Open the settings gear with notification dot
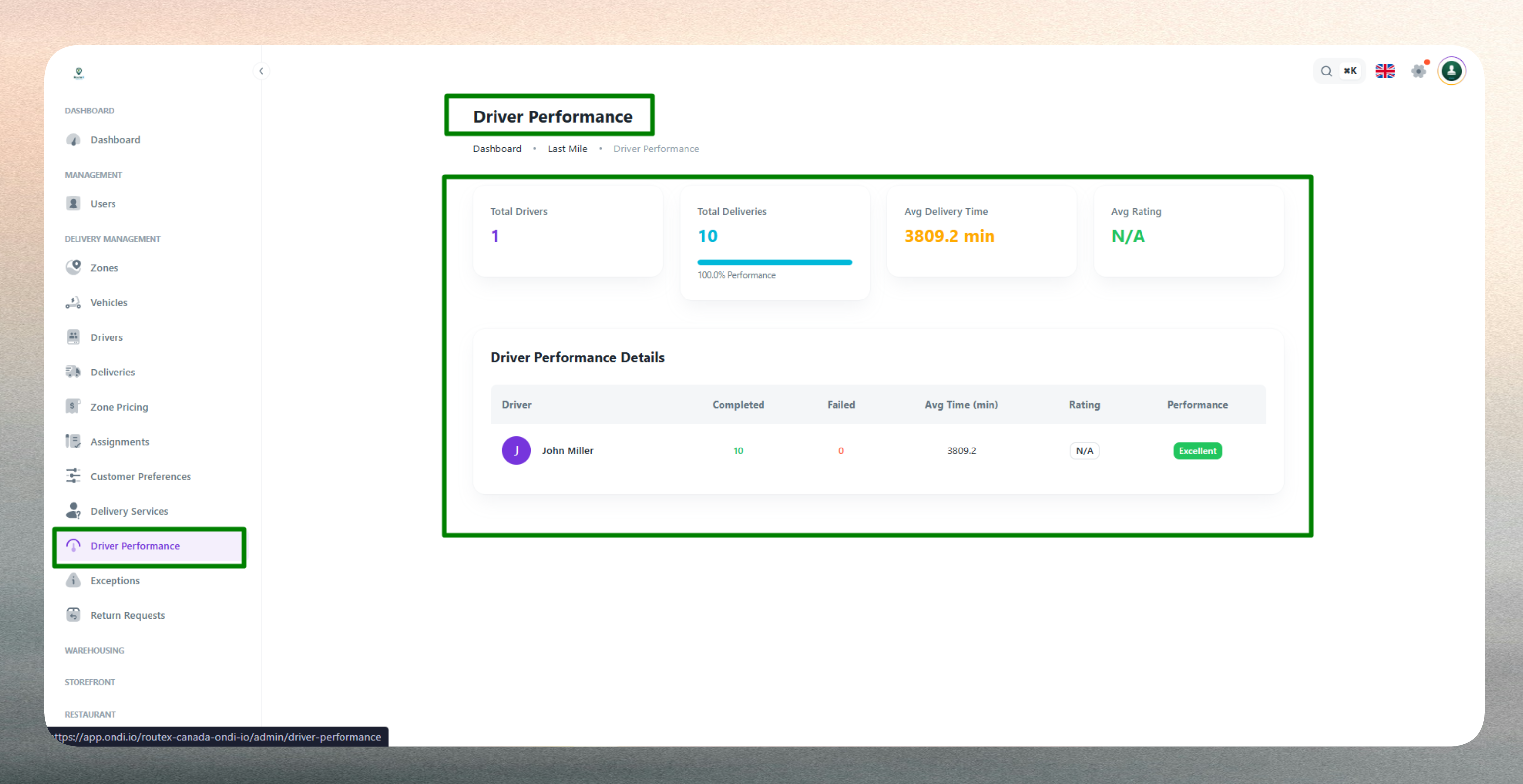The width and height of the screenshot is (1523, 784). 1418,71
